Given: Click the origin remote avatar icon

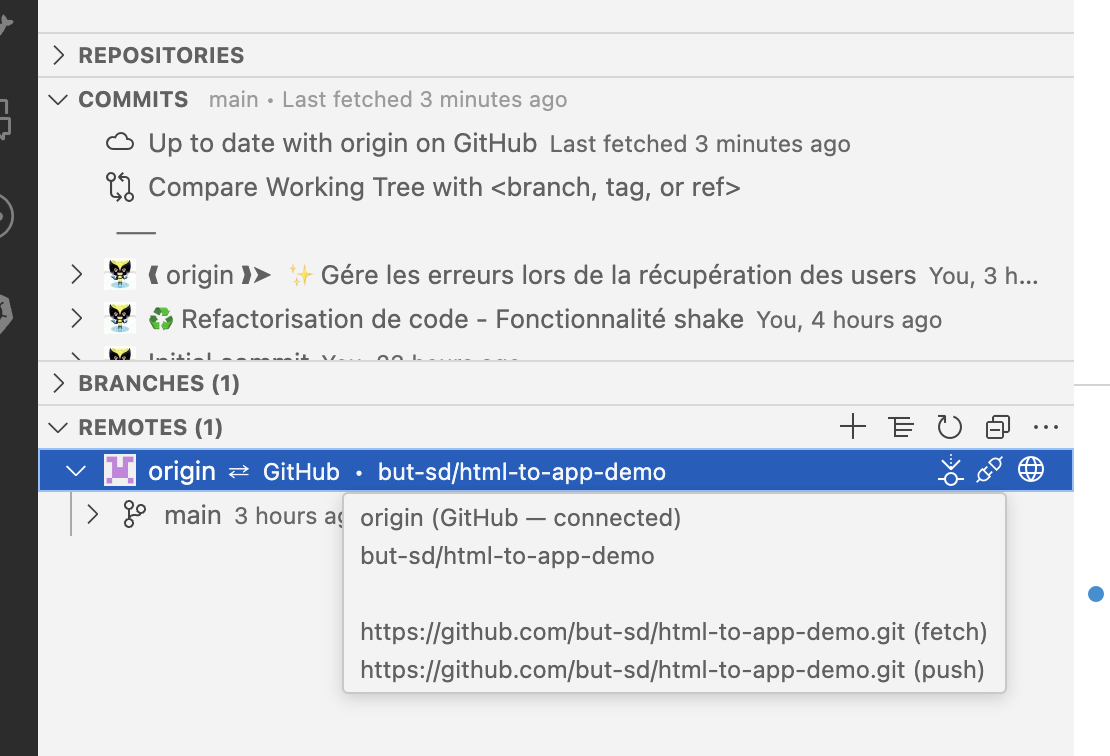Looking at the screenshot, I should coord(120,471).
